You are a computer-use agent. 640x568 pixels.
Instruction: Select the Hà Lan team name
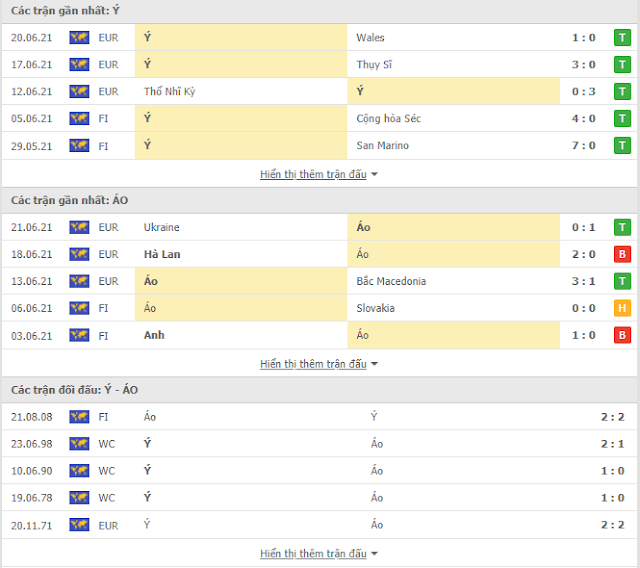point(162,254)
